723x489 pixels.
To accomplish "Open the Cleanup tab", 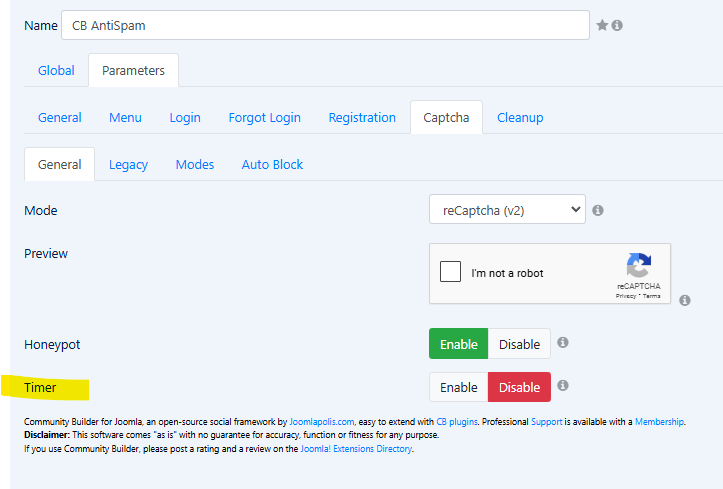I will click(520, 118).
